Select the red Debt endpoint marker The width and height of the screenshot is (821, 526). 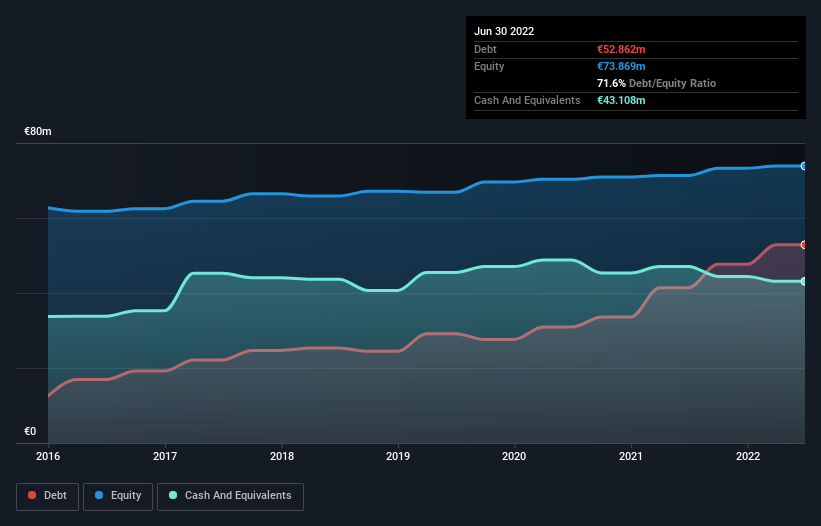tap(804, 245)
